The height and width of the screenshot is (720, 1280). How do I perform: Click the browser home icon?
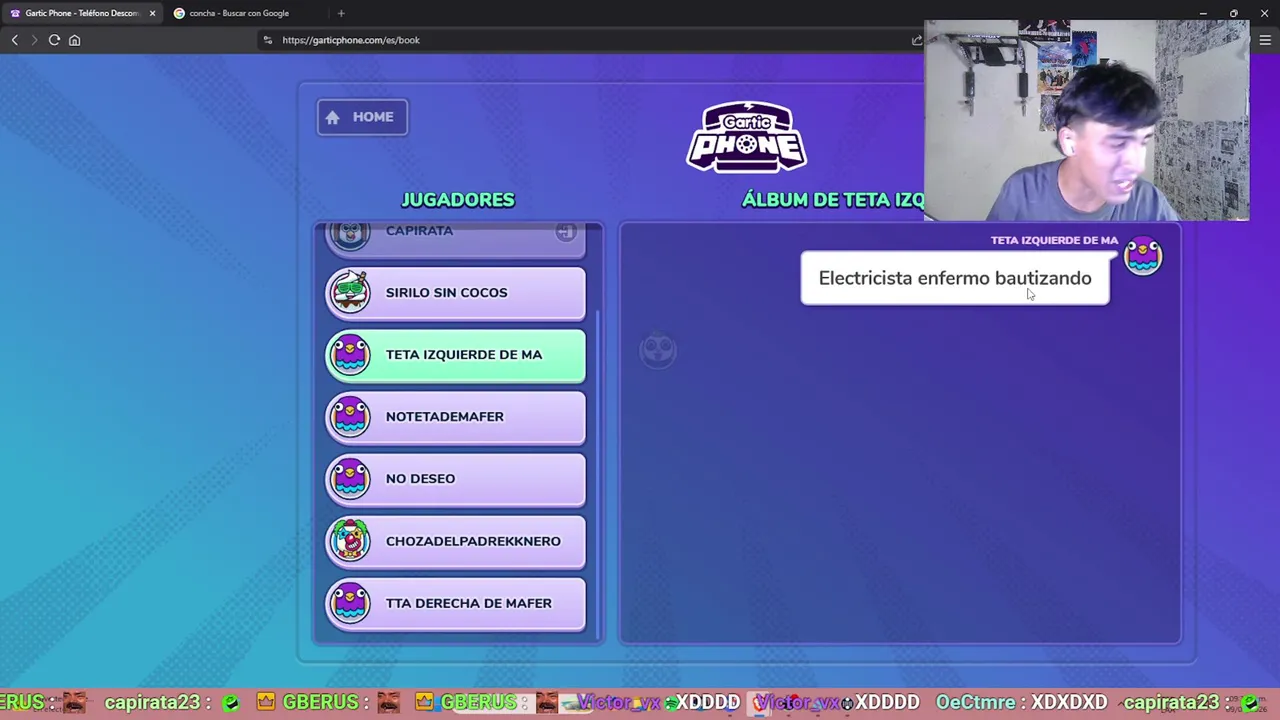(74, 40)
